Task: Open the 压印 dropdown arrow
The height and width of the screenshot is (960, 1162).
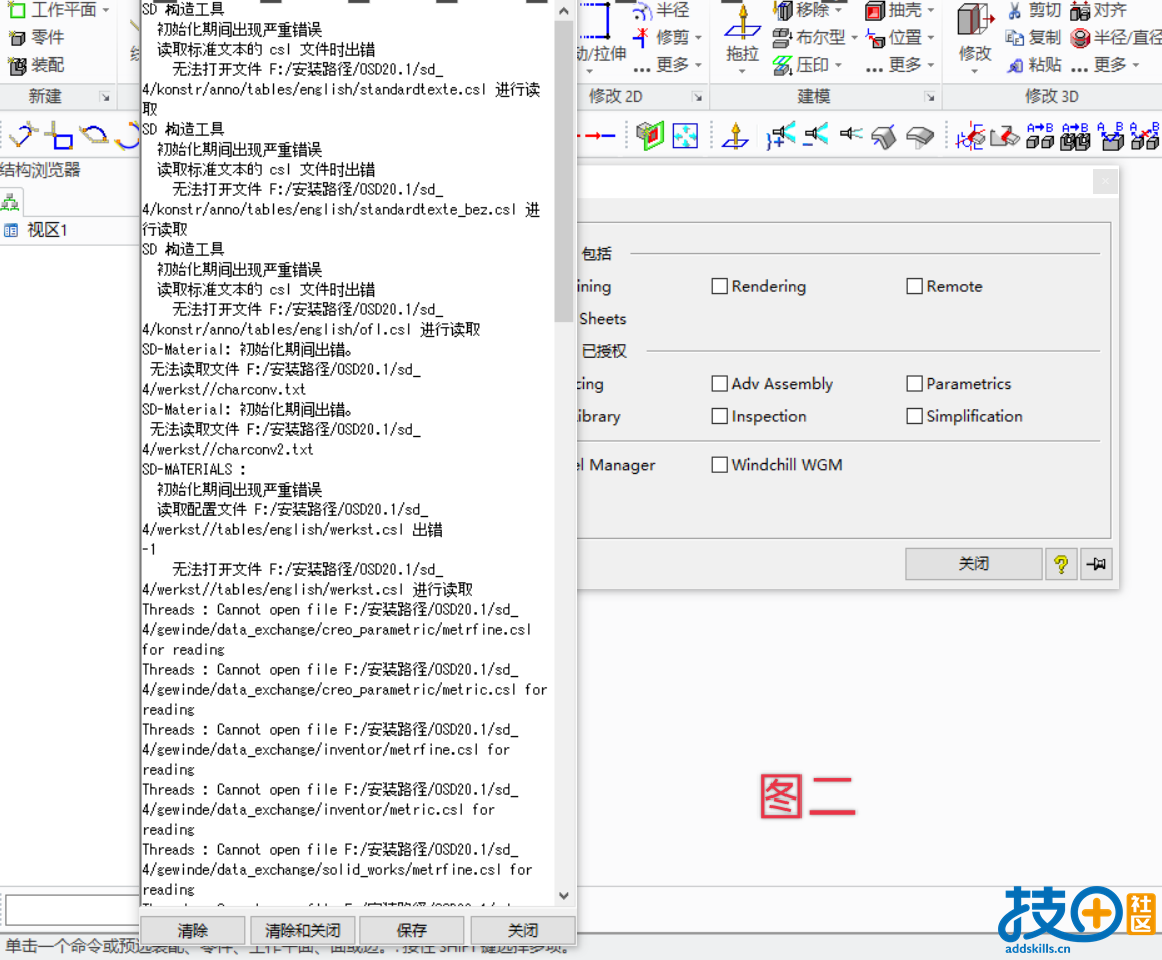Action: (838, 66)
